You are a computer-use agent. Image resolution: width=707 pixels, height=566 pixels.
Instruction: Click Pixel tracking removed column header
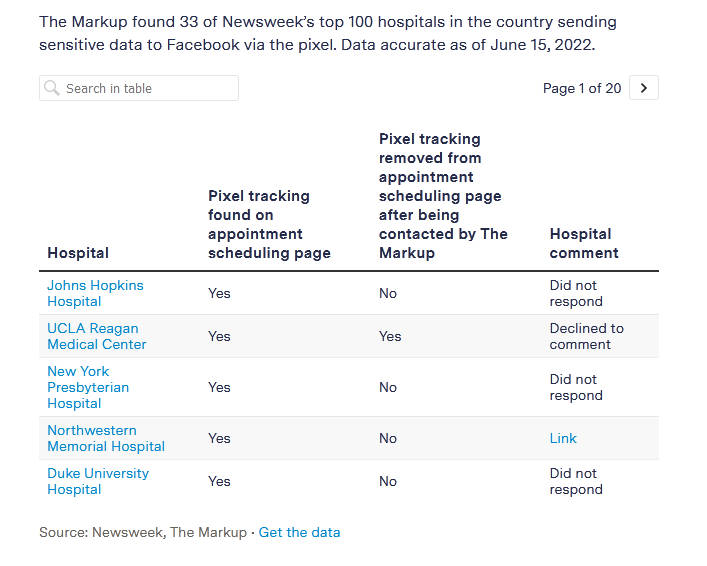(443, 196)
